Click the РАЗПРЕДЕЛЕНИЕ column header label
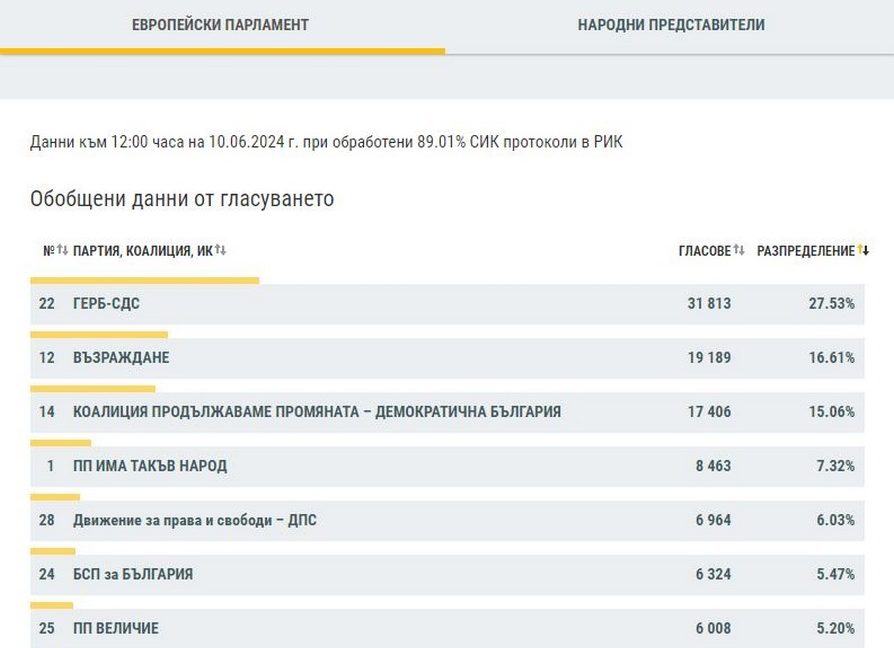The height and width of the screenshot is (648, 894). [805, 251]
